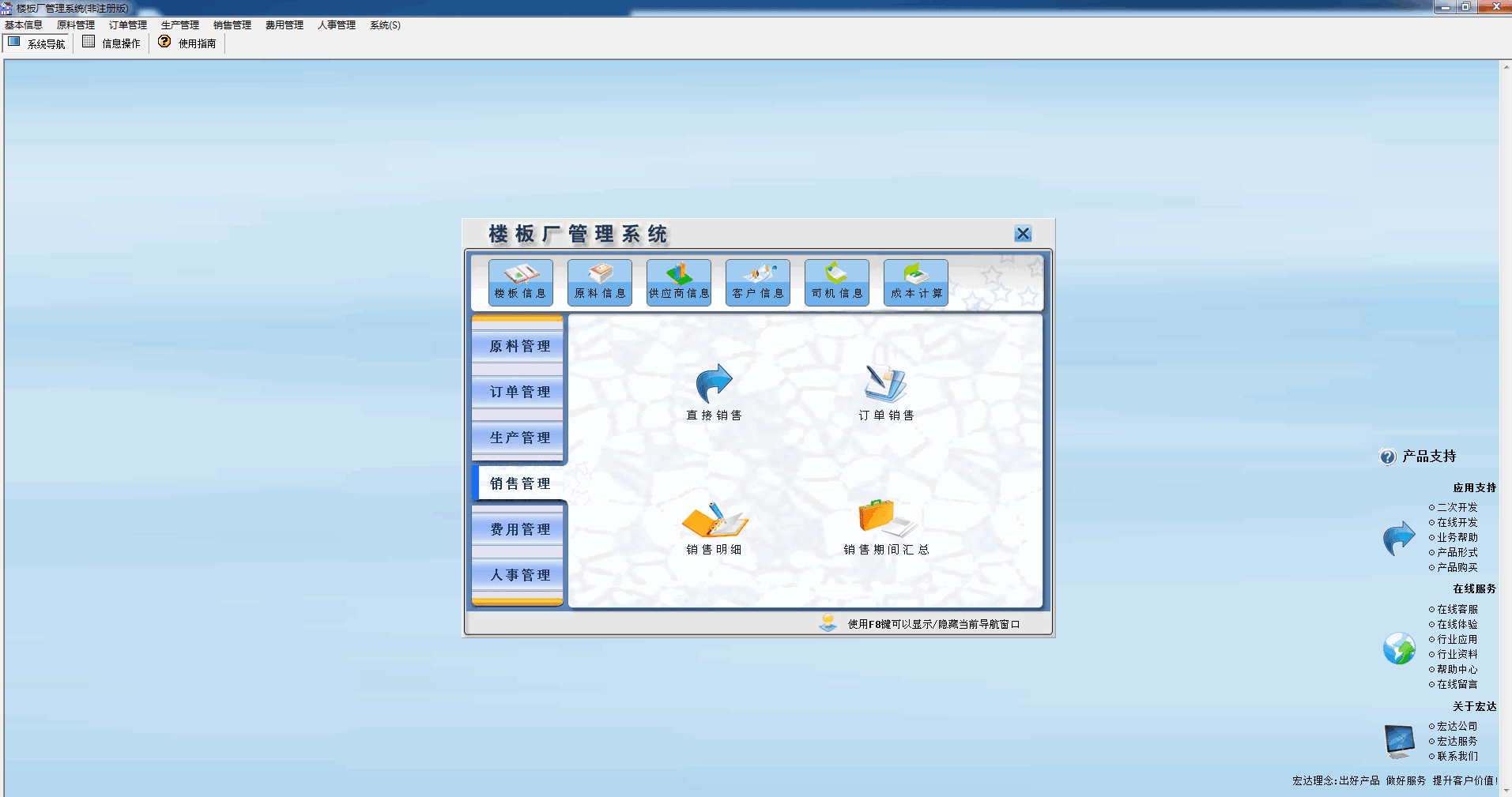
Task: Open the 基本信息 menu
Action: point(24,25)
